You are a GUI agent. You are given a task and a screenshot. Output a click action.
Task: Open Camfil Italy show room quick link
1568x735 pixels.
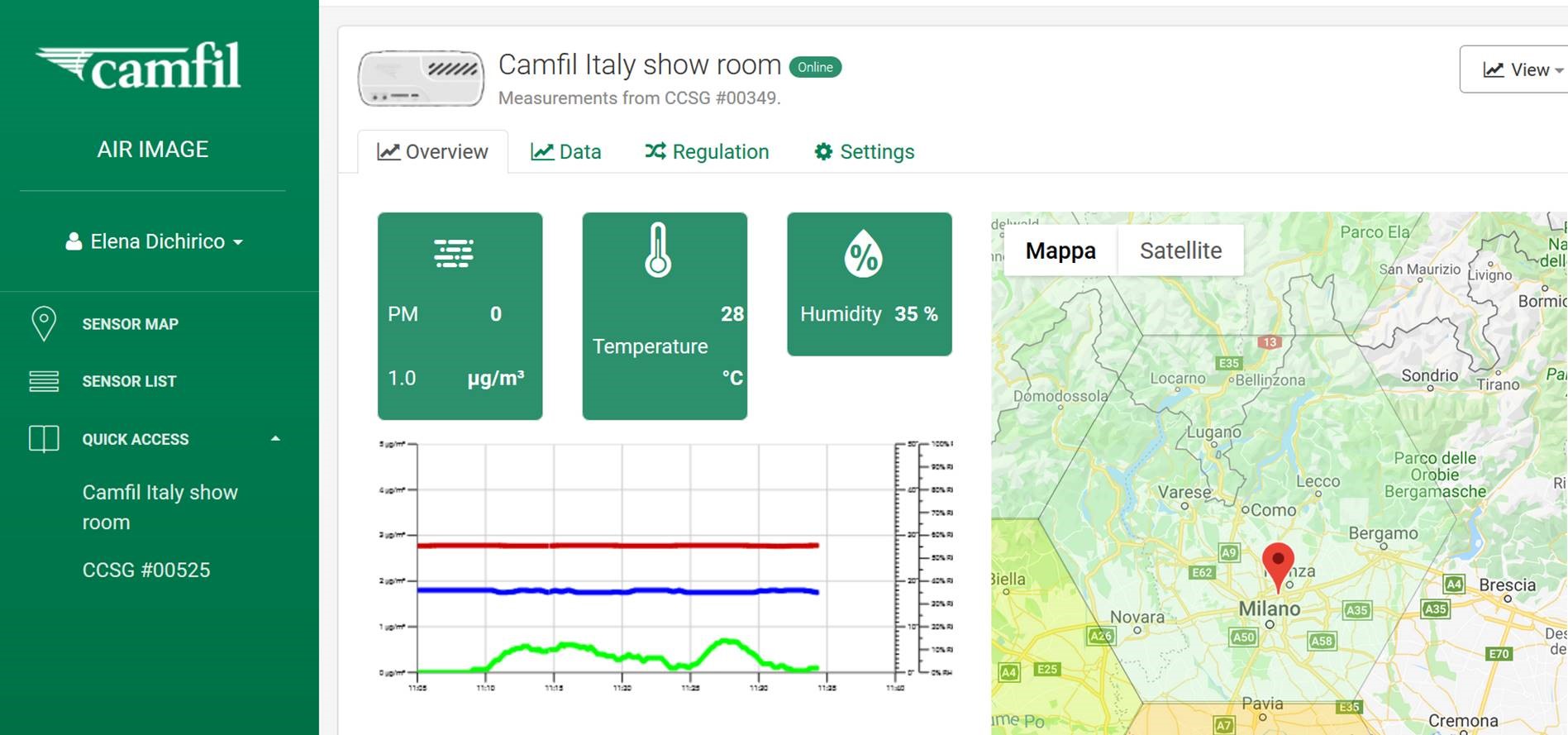click(160, 507)
